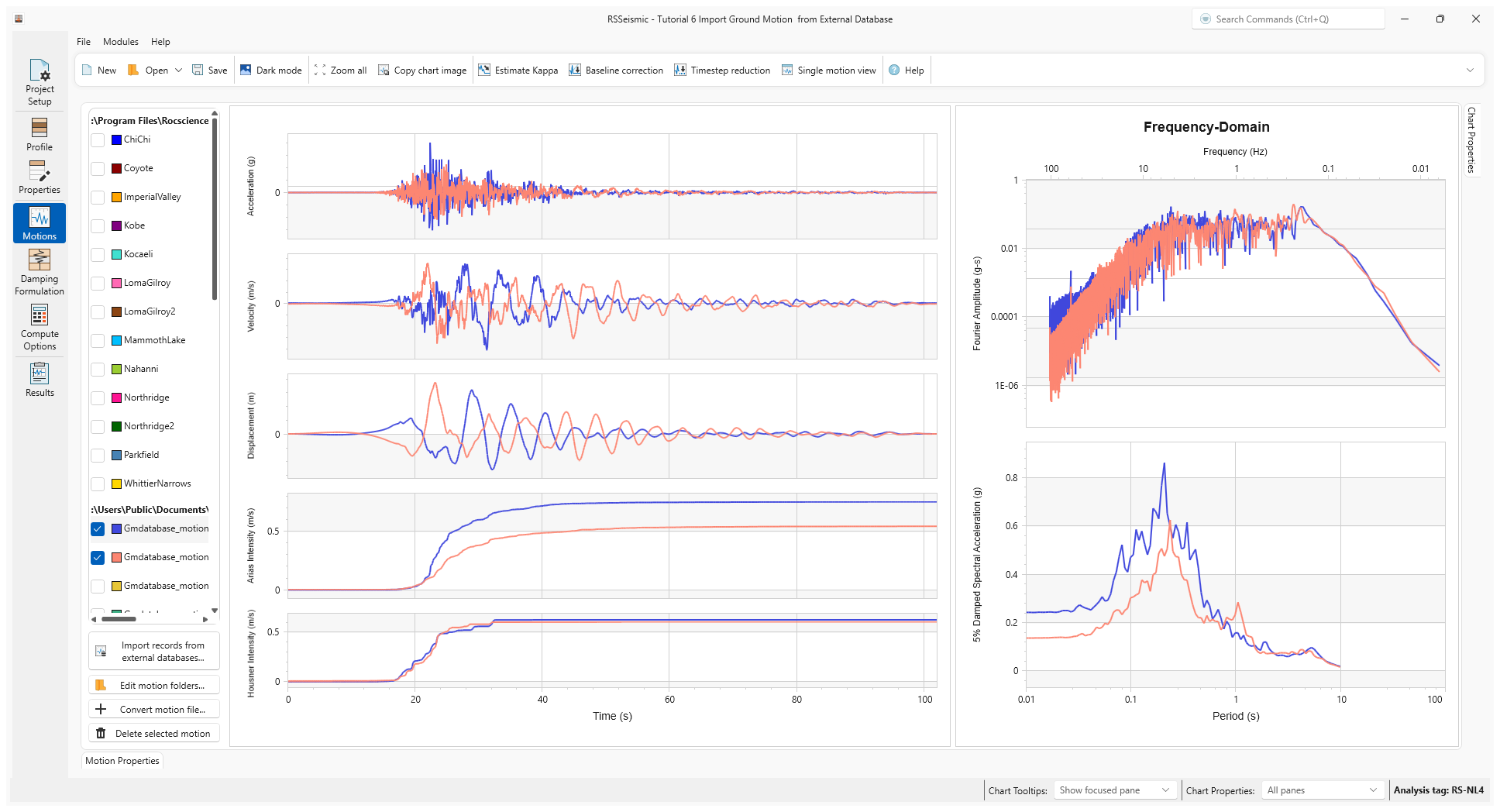Click the Timestep reduction toolbar icon
Screen dimensions: 1500x812
(721, 70)
